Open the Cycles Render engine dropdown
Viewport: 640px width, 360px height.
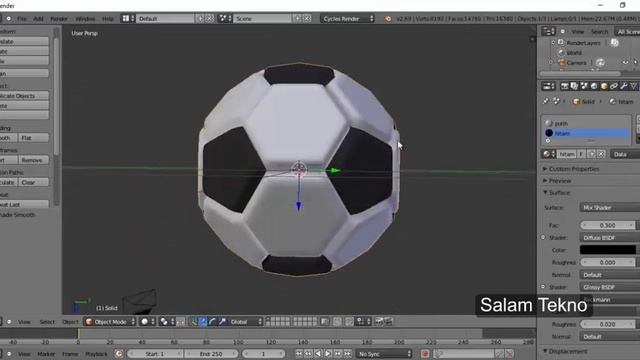coord(347,19)
